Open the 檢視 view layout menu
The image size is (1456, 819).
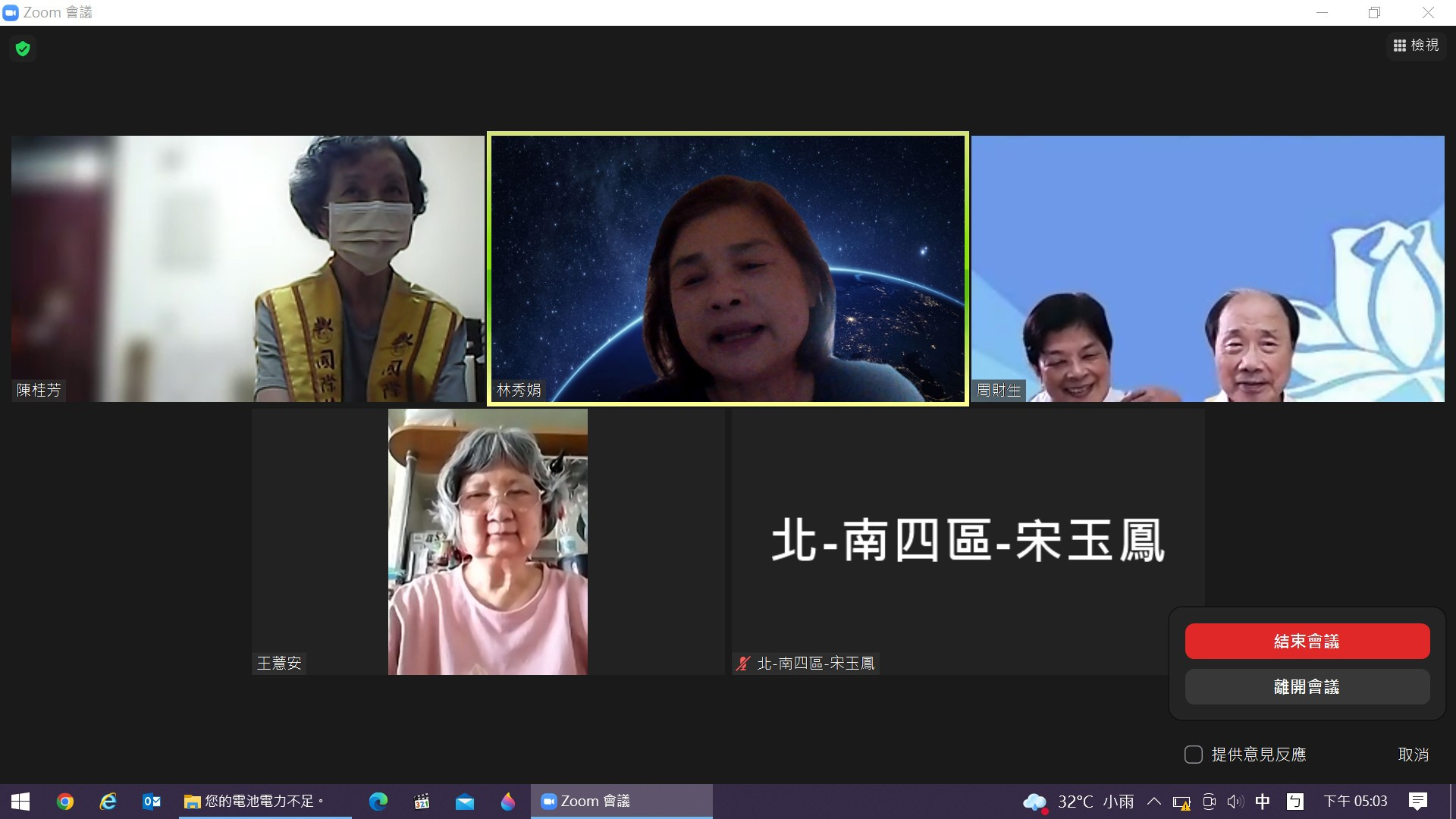1416,45
